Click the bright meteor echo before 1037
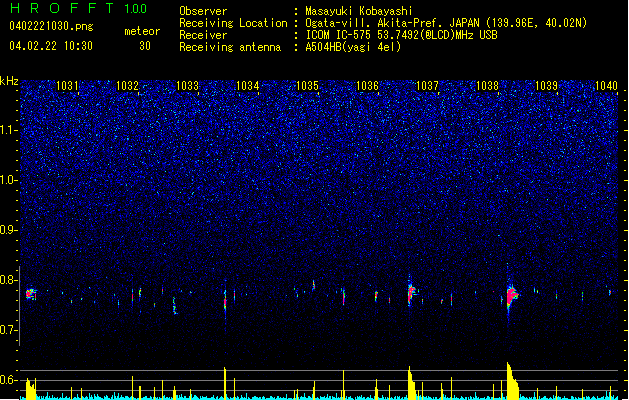Viewport: 629px width, 400px height. 411,294
